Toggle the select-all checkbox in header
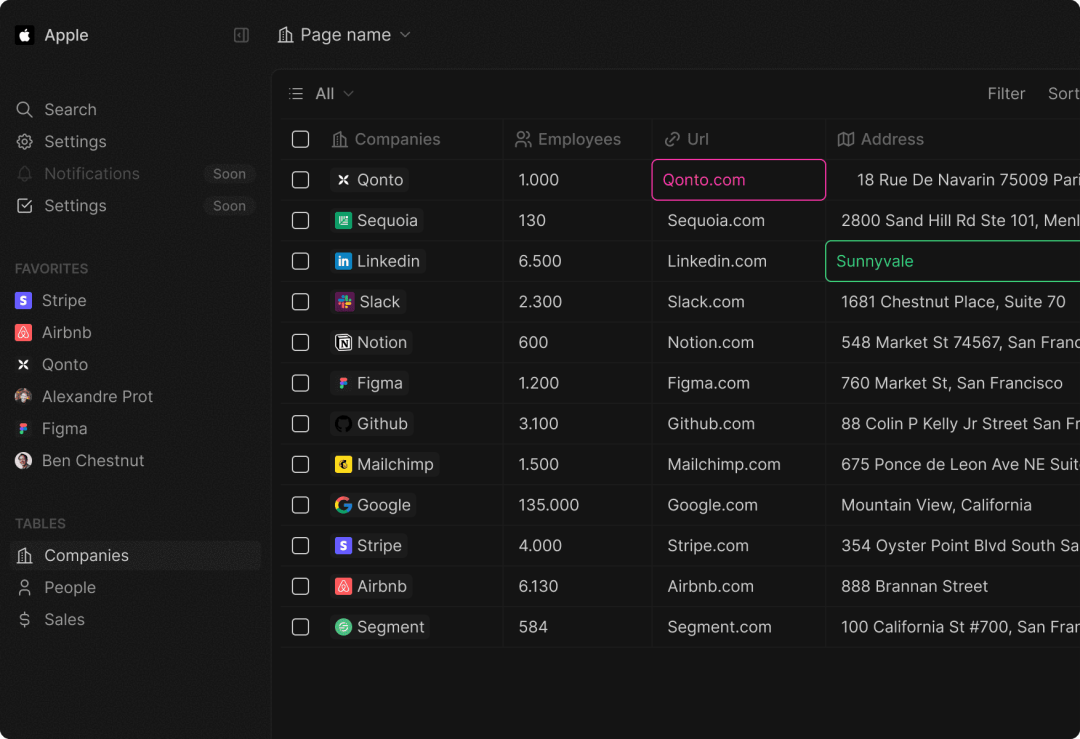This screenshot has height=739, width=1080. [300, 139]
